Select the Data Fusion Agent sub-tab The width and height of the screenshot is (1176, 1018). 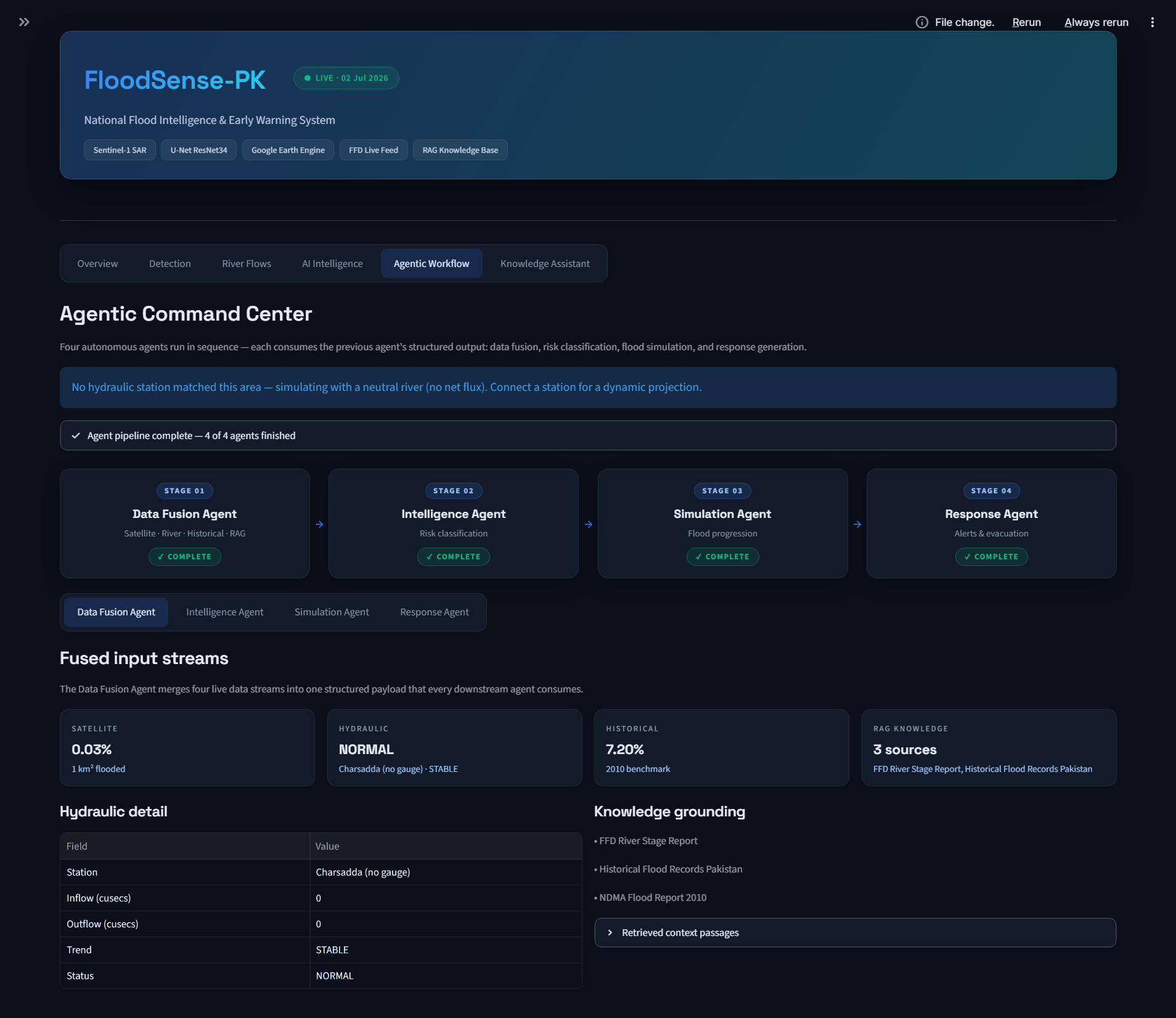click(116, 612)
